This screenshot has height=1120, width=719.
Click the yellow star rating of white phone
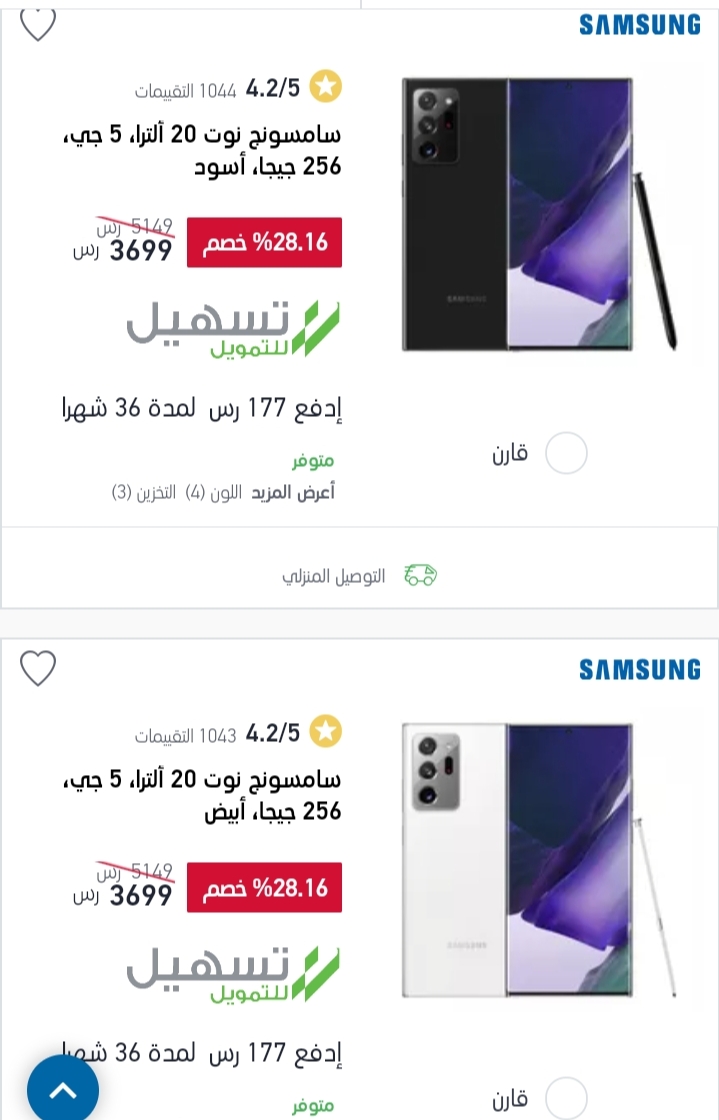tap(326, 732)
